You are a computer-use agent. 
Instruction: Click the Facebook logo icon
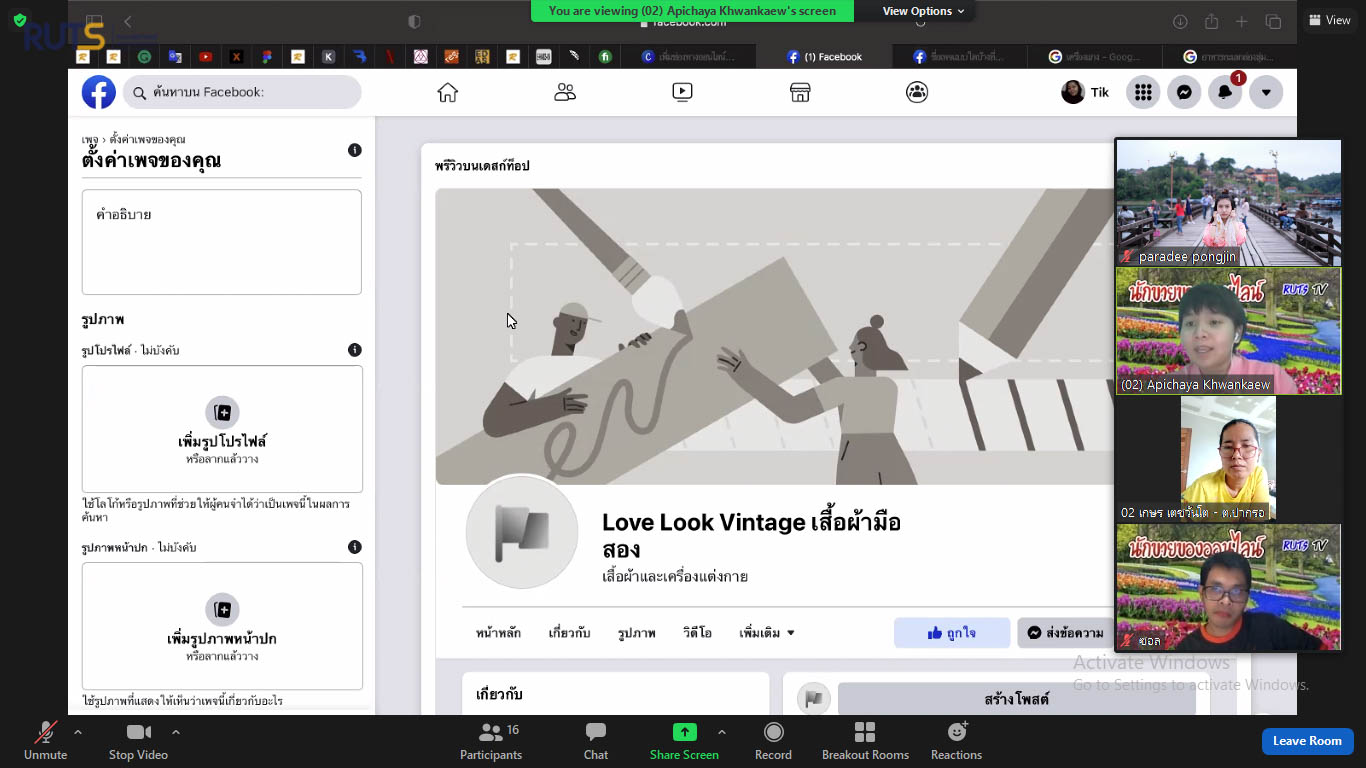click(99, 92)
